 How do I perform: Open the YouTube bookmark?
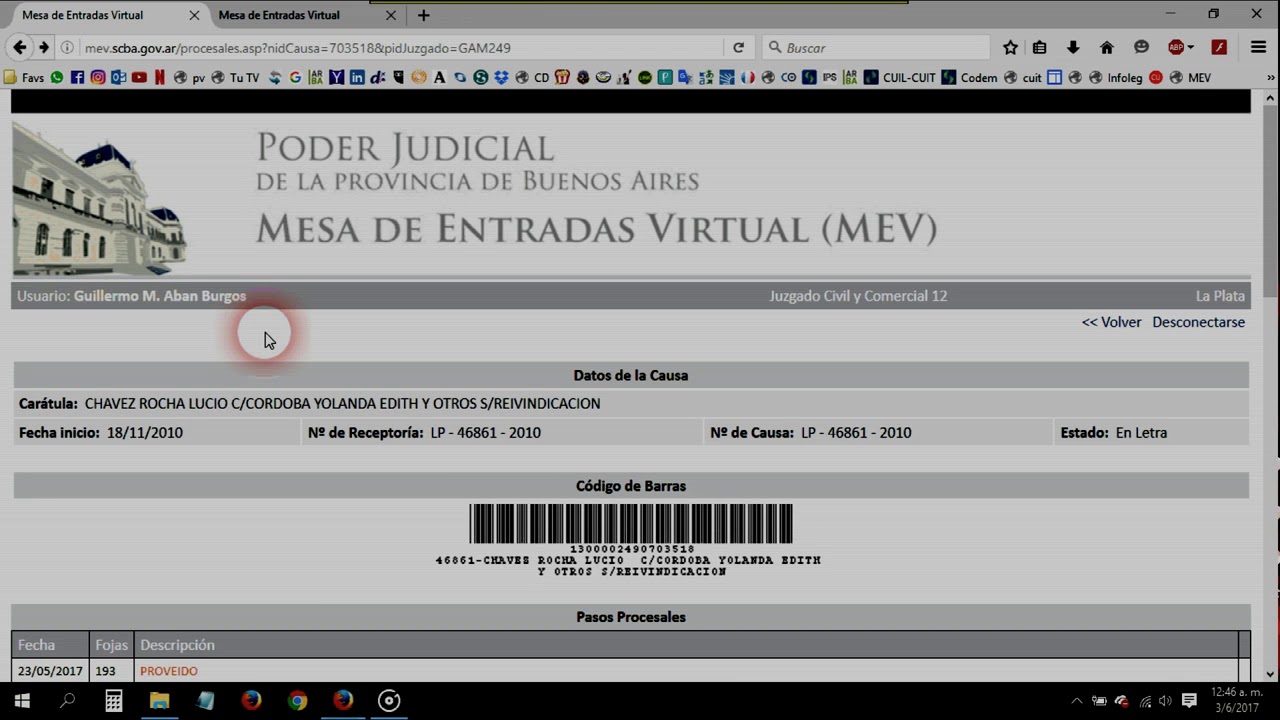[139, 77]
